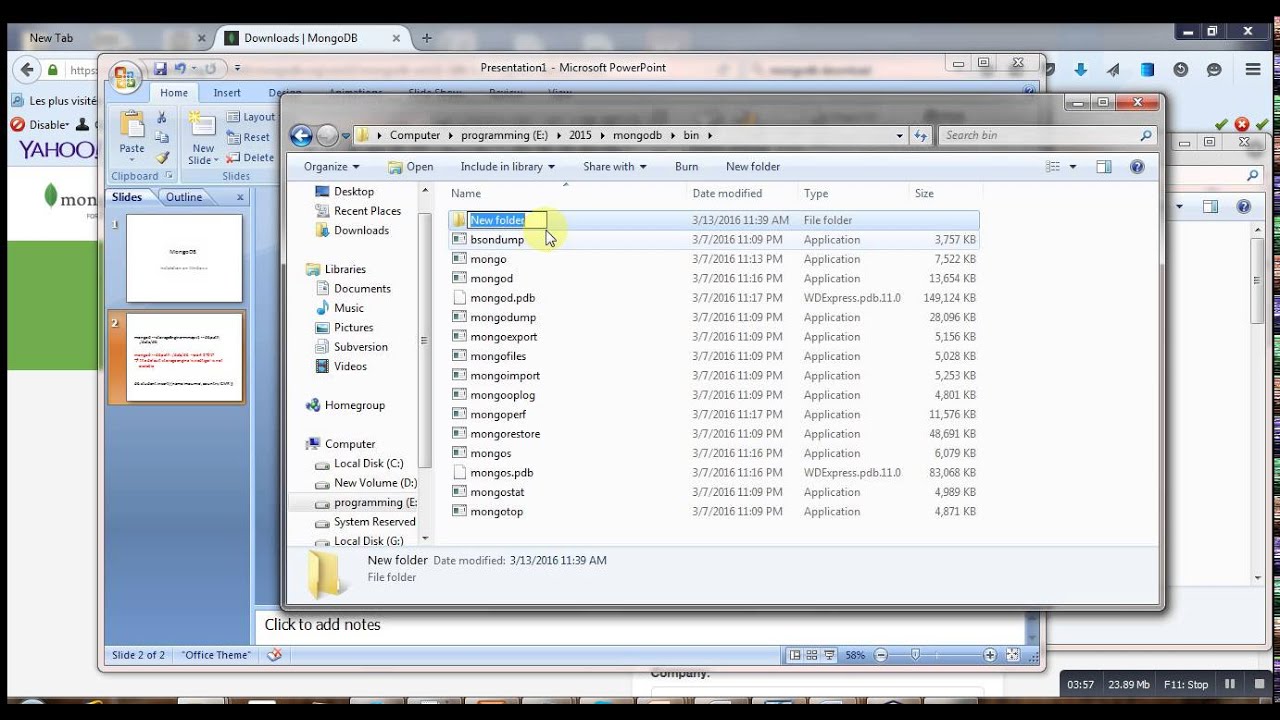
Task: Select the mongostat application icon
Action: click(459, 492)
